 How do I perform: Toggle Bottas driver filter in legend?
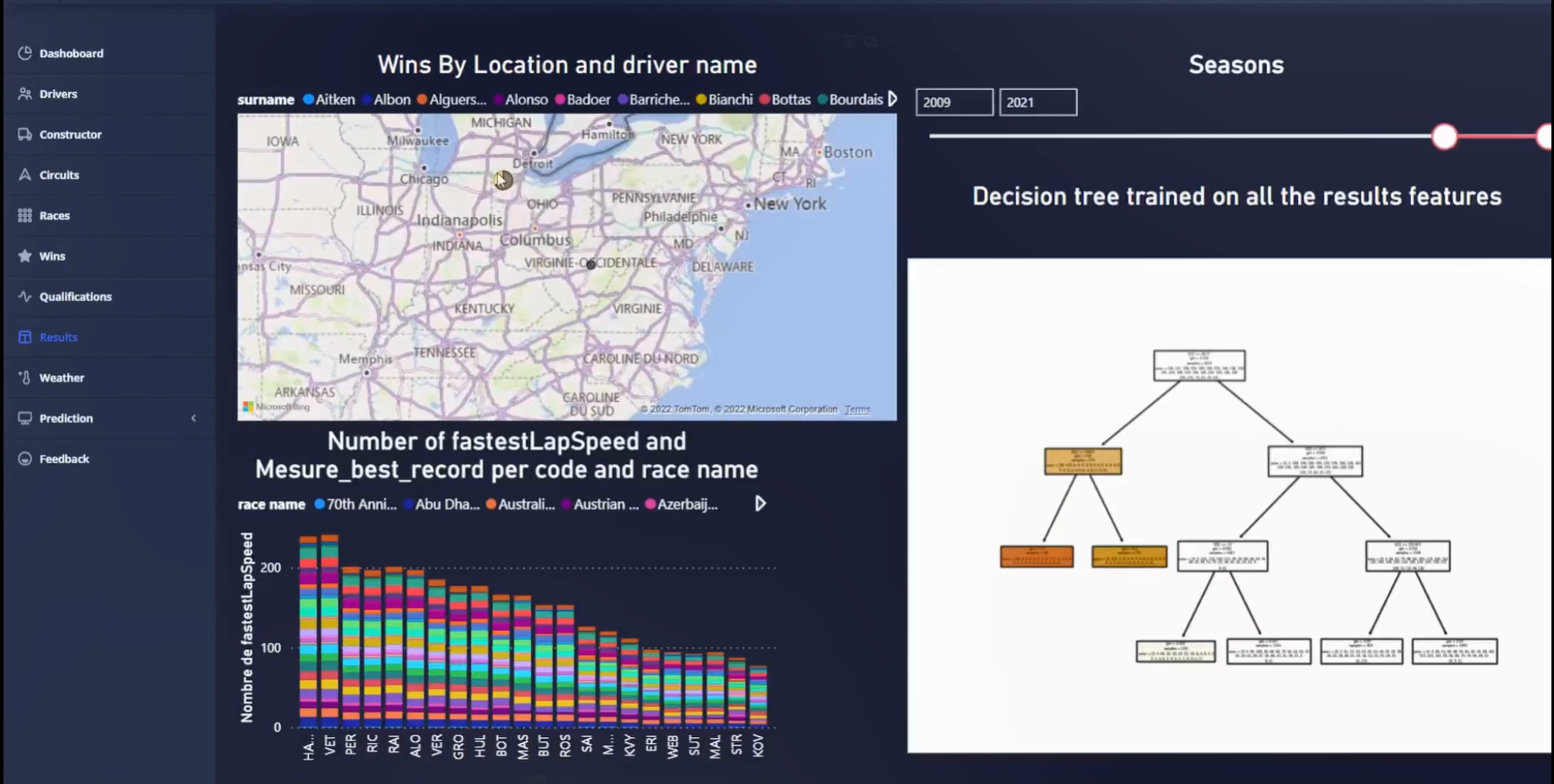point(786,99)
